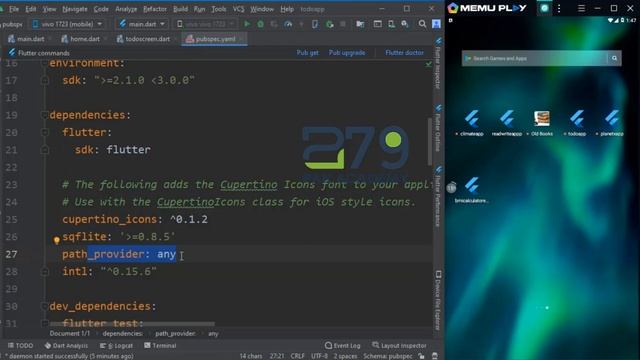640x360 pixels.
Task: Click the green Debug bug icon
Action: 260,24
